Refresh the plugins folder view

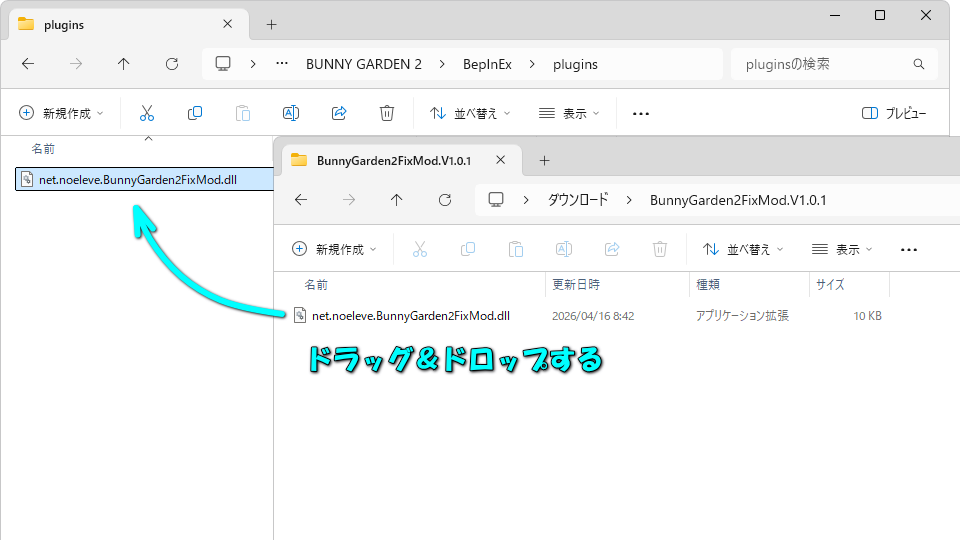(x=172, y=64)
